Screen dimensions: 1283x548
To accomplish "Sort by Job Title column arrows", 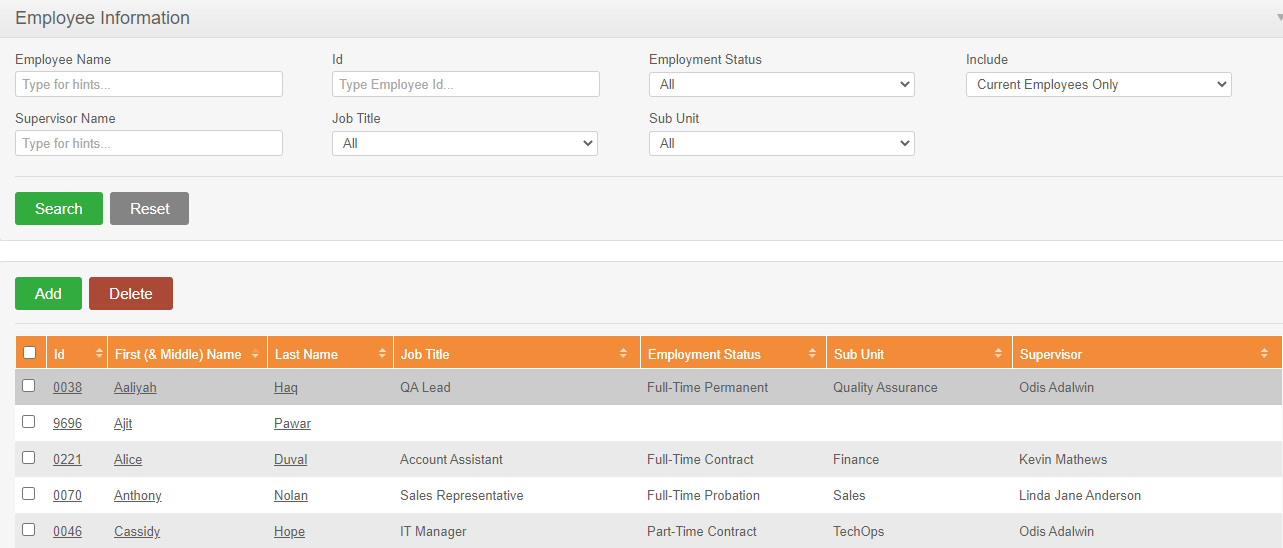I will point(624,354).
